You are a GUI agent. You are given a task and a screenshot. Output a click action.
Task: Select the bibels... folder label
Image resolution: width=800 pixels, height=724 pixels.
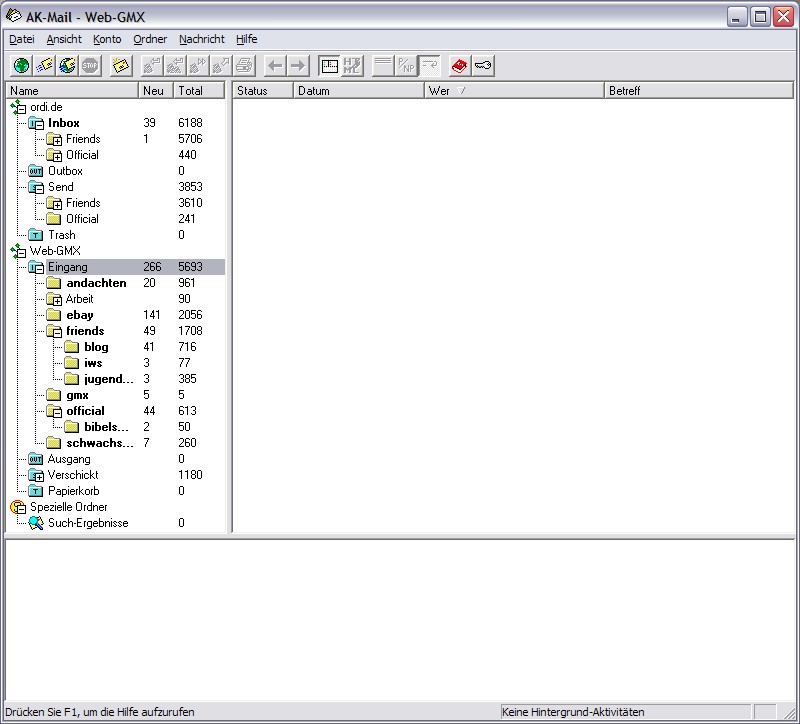pos(106,427)
